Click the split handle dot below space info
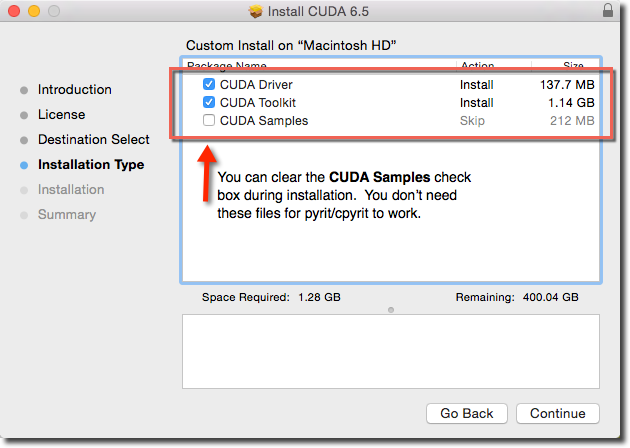Image resolution: width=630 pixels, height=448 pixels. click(x=391, y=310)
